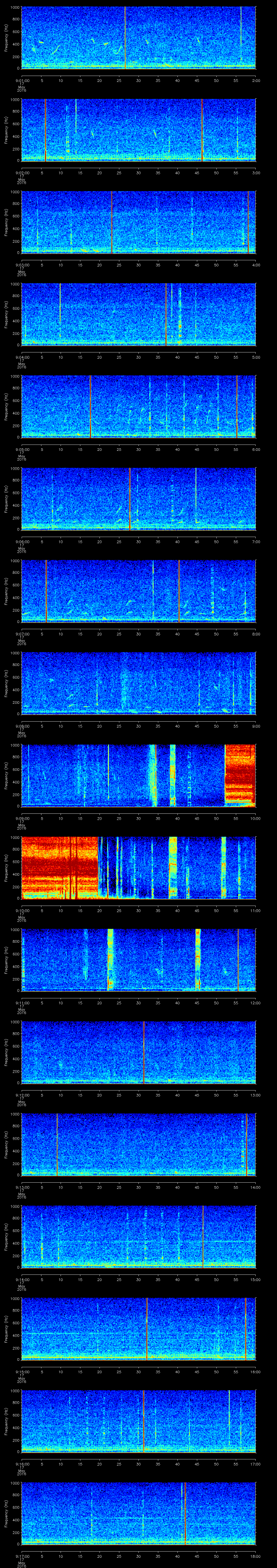
Task: Select the red line in the 9:06:00 spectrogram
Action: coord(130,499)
